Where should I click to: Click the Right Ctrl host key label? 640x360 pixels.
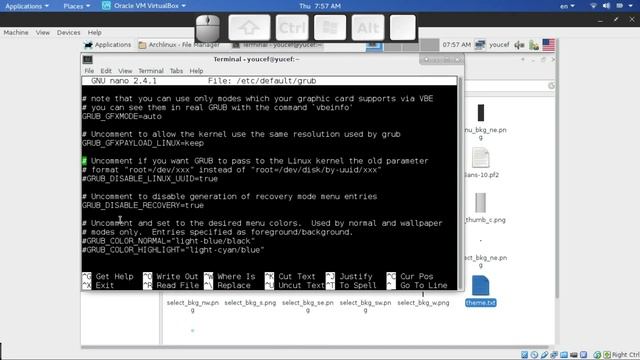click(626, 355)
